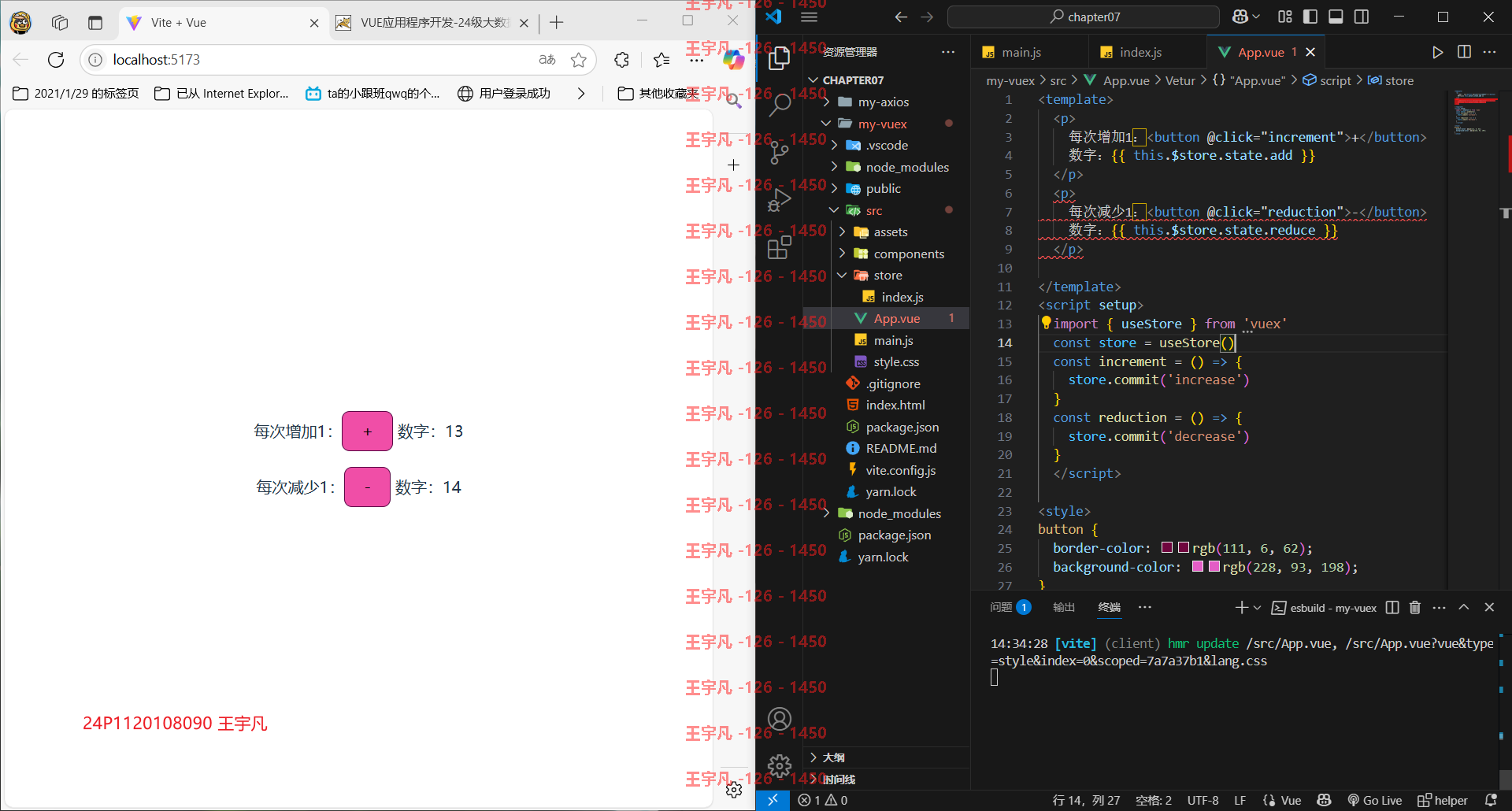Go forward using VS Code navigation arrow
Viewport: 1512px width, 811px height.
(927, 17)
